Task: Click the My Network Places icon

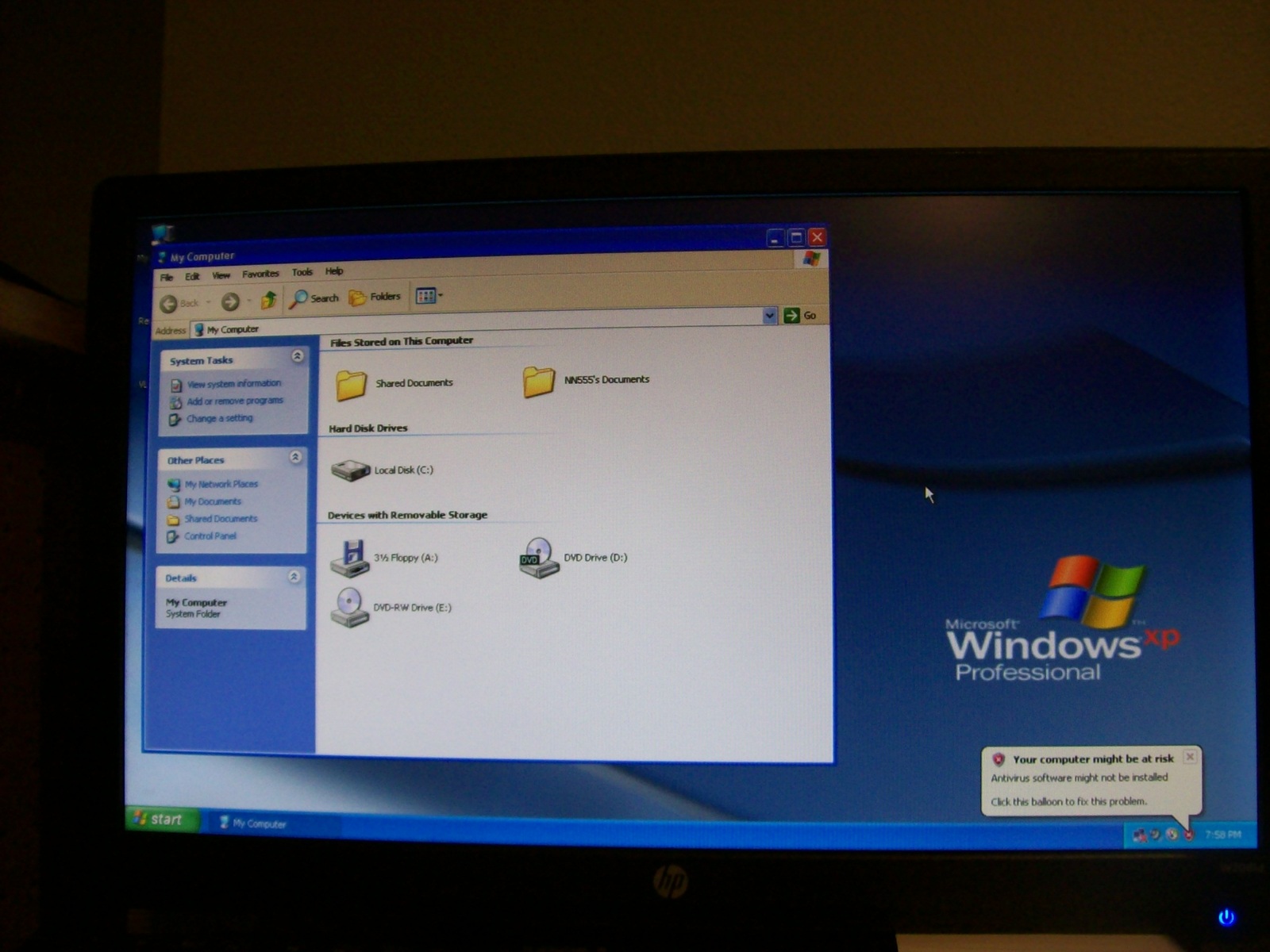Action: tap(174, 485)
